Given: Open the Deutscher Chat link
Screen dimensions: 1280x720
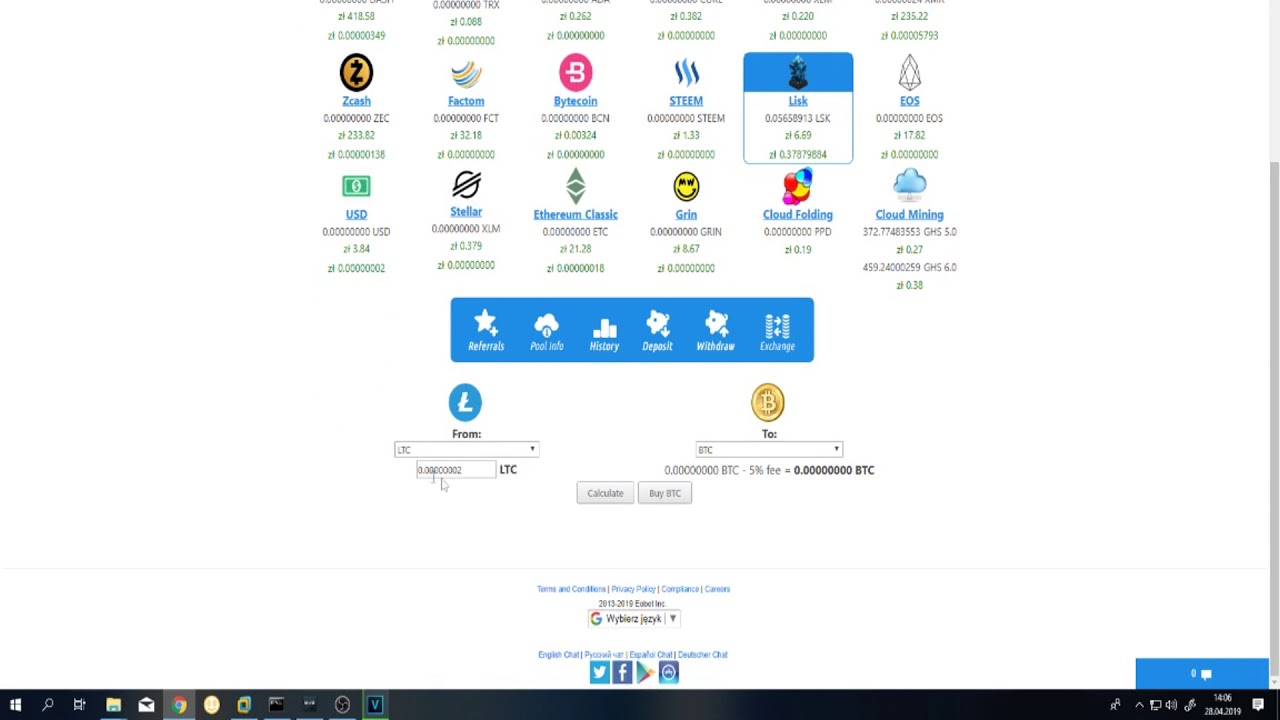Looking at the screenshot, I should (703, 655).
